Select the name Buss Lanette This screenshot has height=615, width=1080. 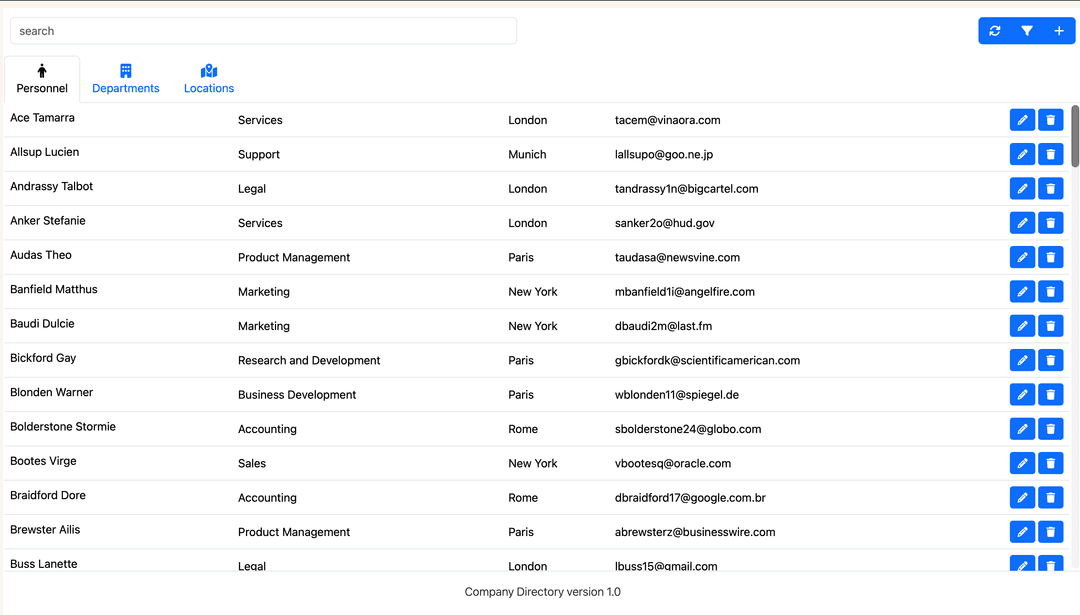click(43, 564)
